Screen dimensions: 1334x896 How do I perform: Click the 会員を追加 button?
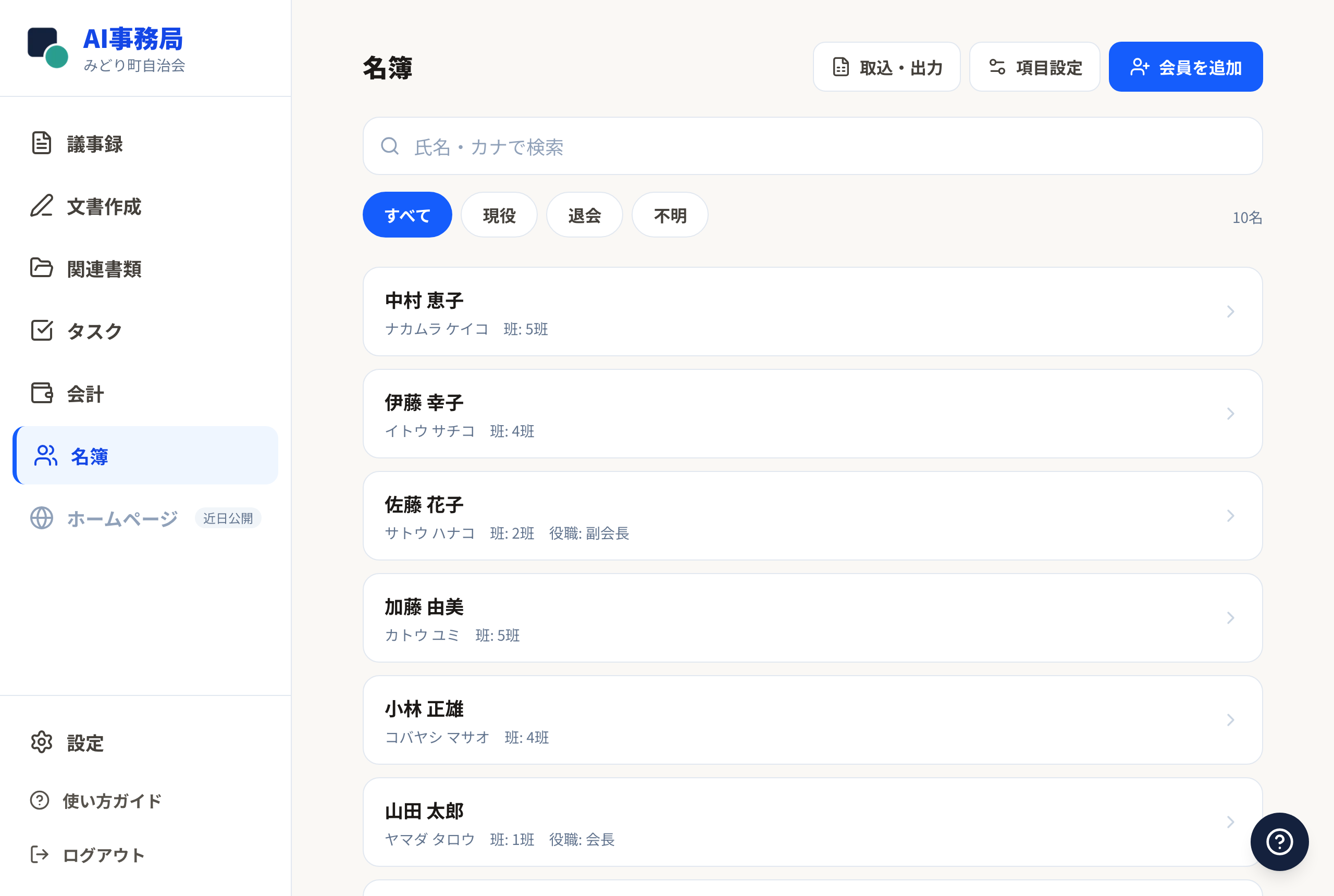tap(1185, 67)
